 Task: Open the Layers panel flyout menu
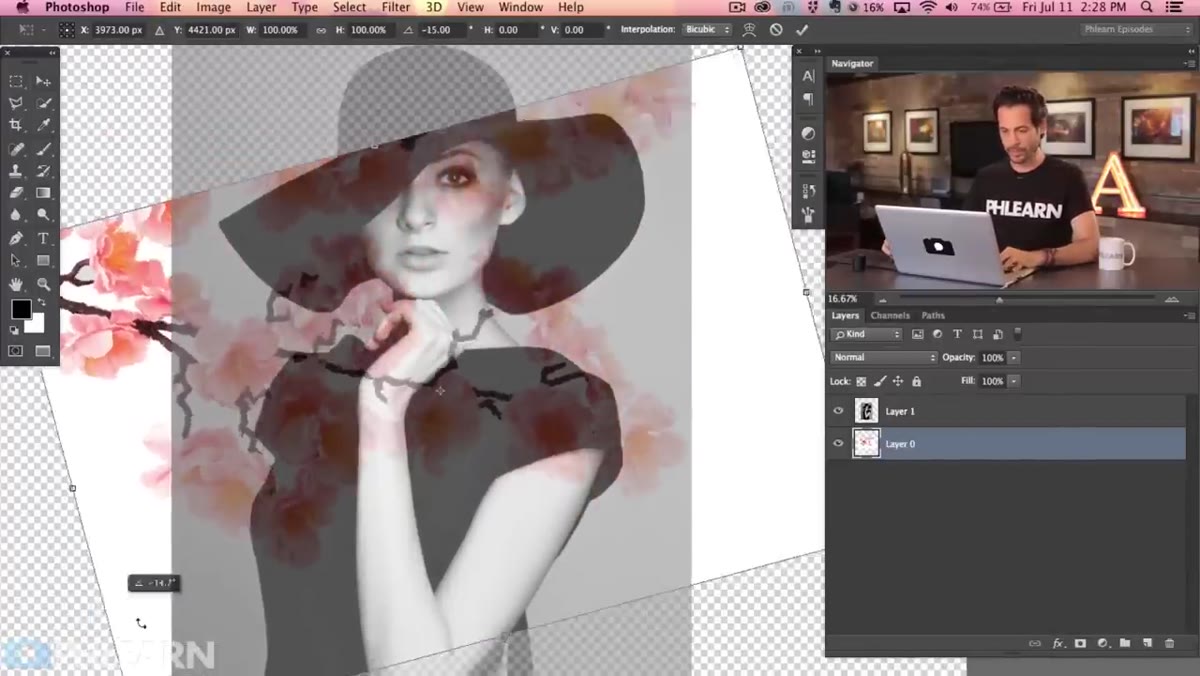pos(1188,316)
